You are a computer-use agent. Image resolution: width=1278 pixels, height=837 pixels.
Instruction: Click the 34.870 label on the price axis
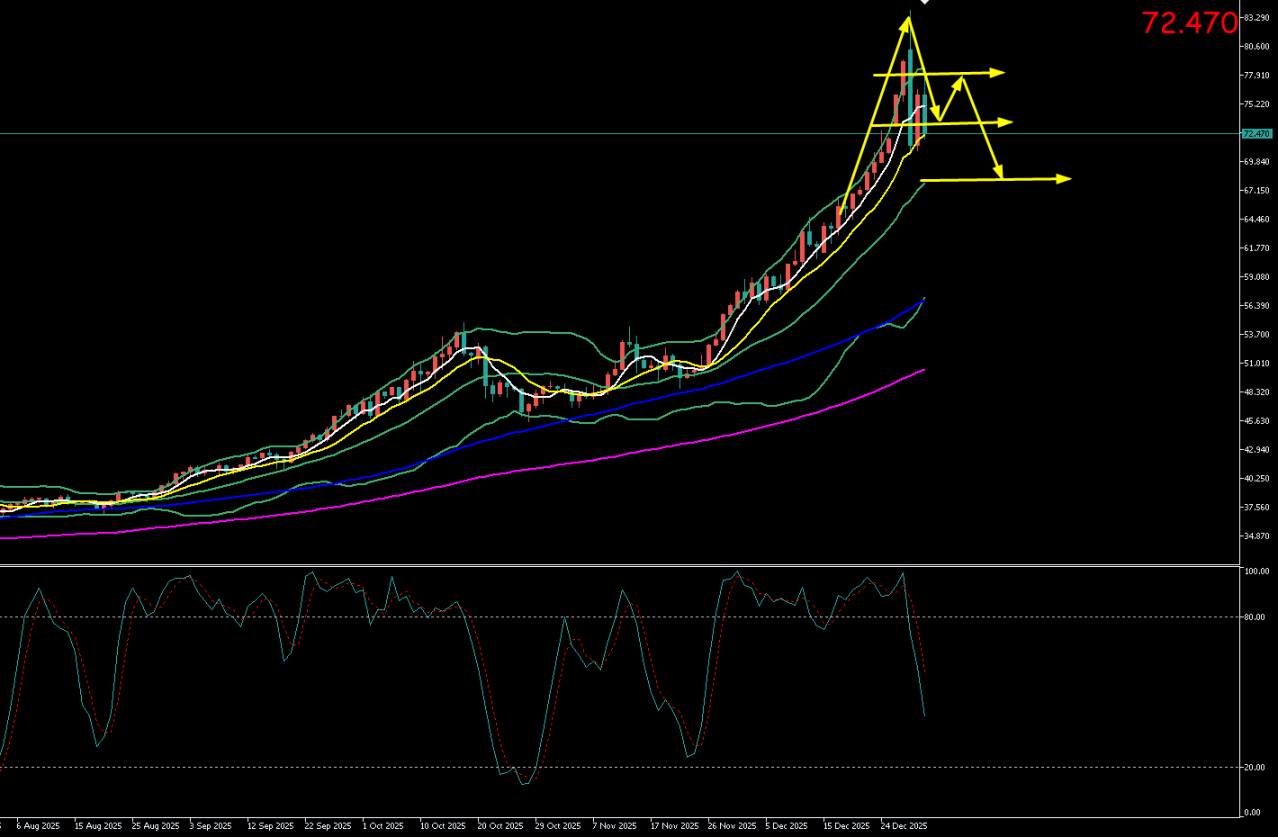[x=1256, y=537]
